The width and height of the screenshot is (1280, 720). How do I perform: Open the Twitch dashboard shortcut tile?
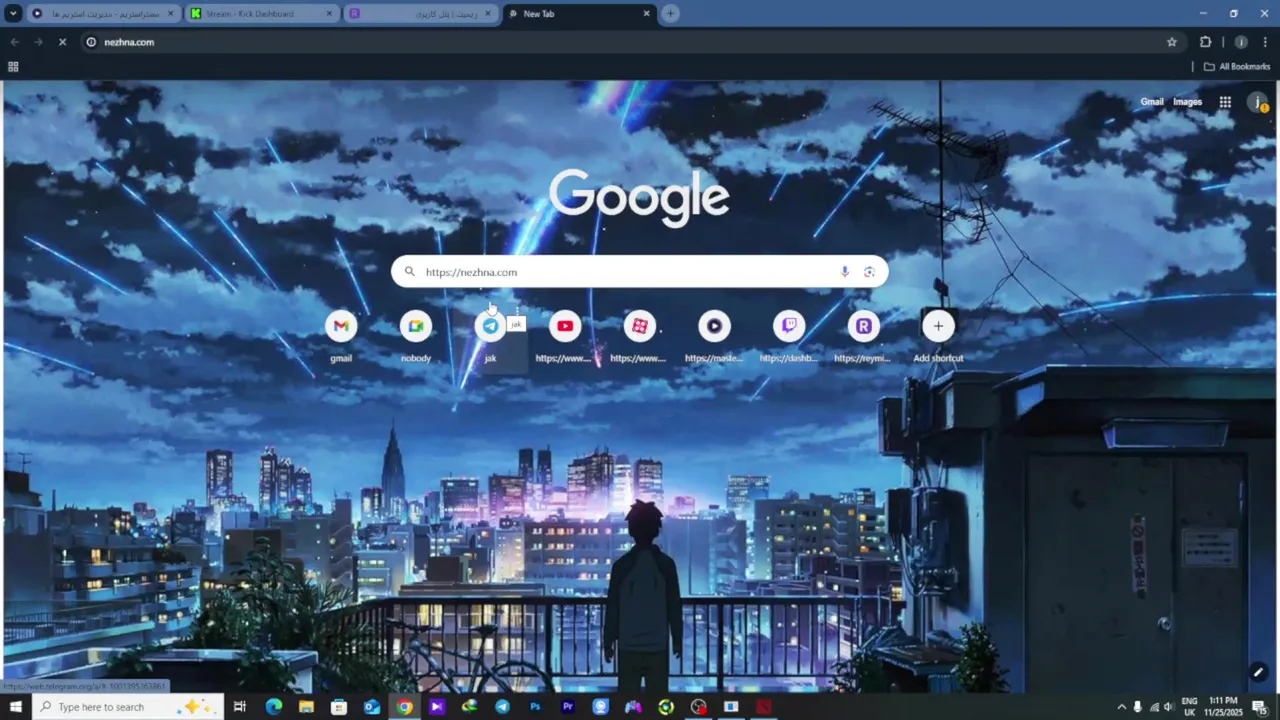pyautogui.click(x=788, y=337)
